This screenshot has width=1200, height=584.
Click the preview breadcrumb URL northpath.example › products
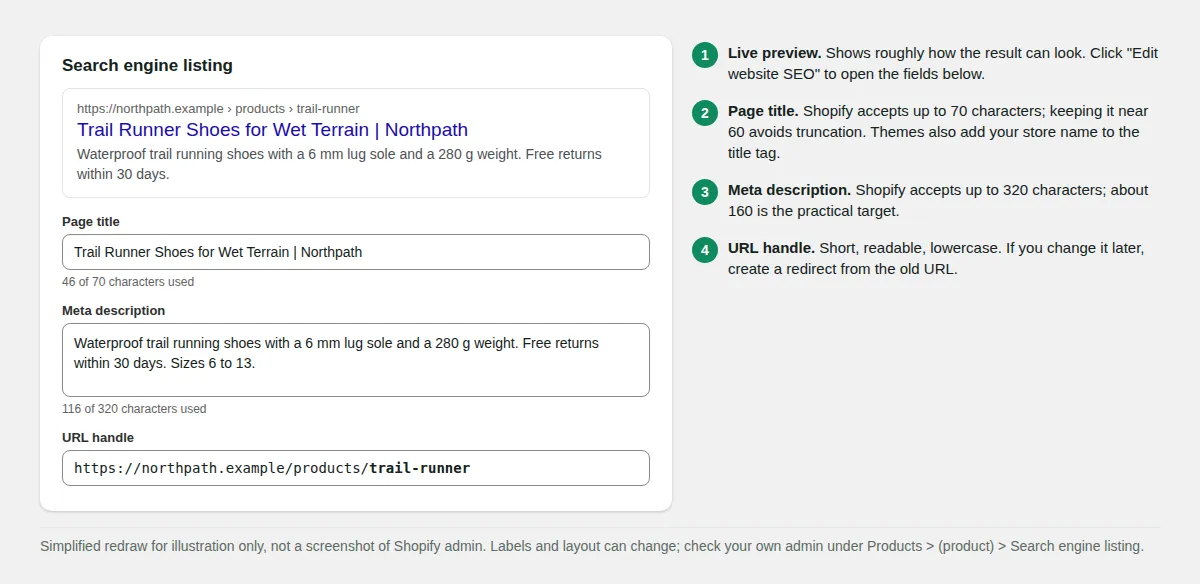218,108
